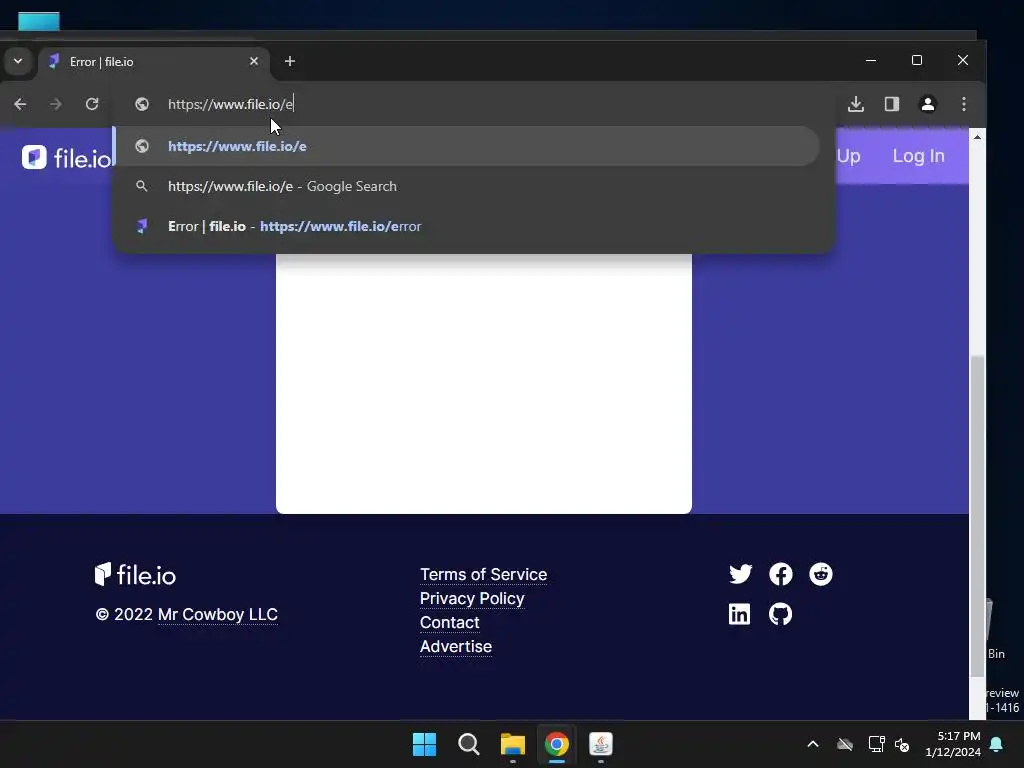Click the Chrome taskbar icon
Viewport: 1024px width, 768px height.
click(x=557, y=744)
